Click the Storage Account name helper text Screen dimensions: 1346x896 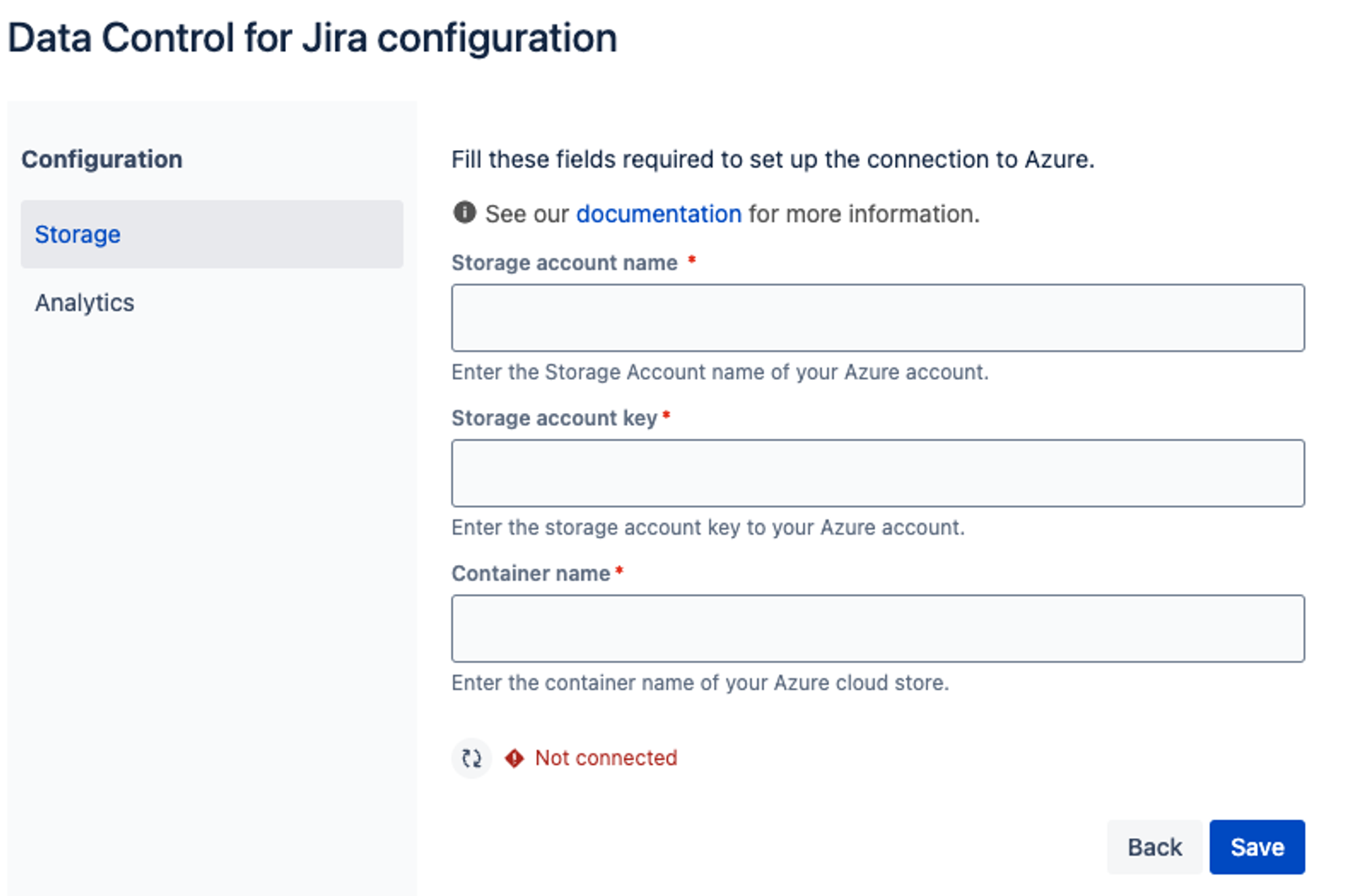pyautogui.click(x=719, y=372)
